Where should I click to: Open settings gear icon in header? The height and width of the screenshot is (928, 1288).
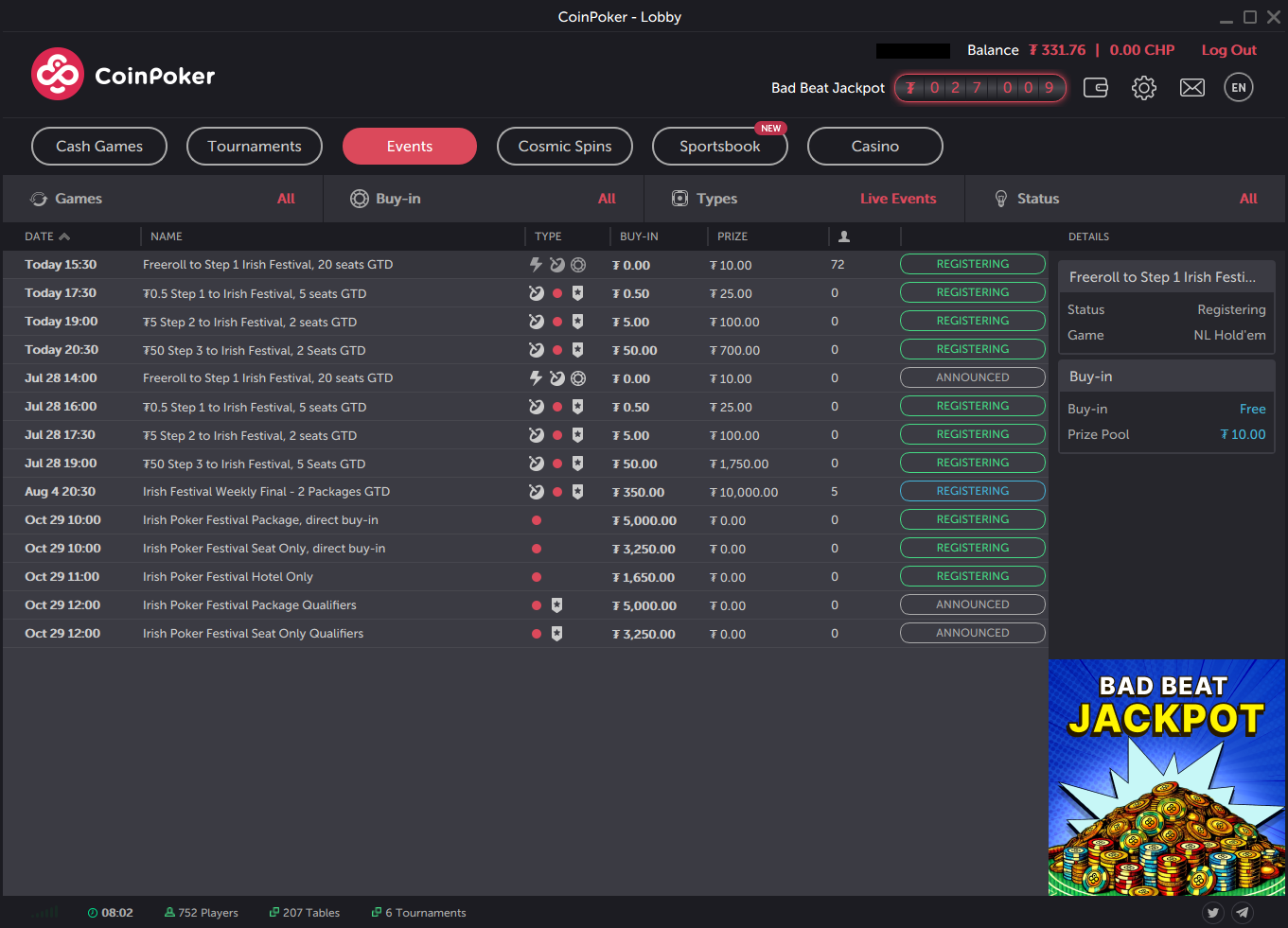click(1144, 88)
